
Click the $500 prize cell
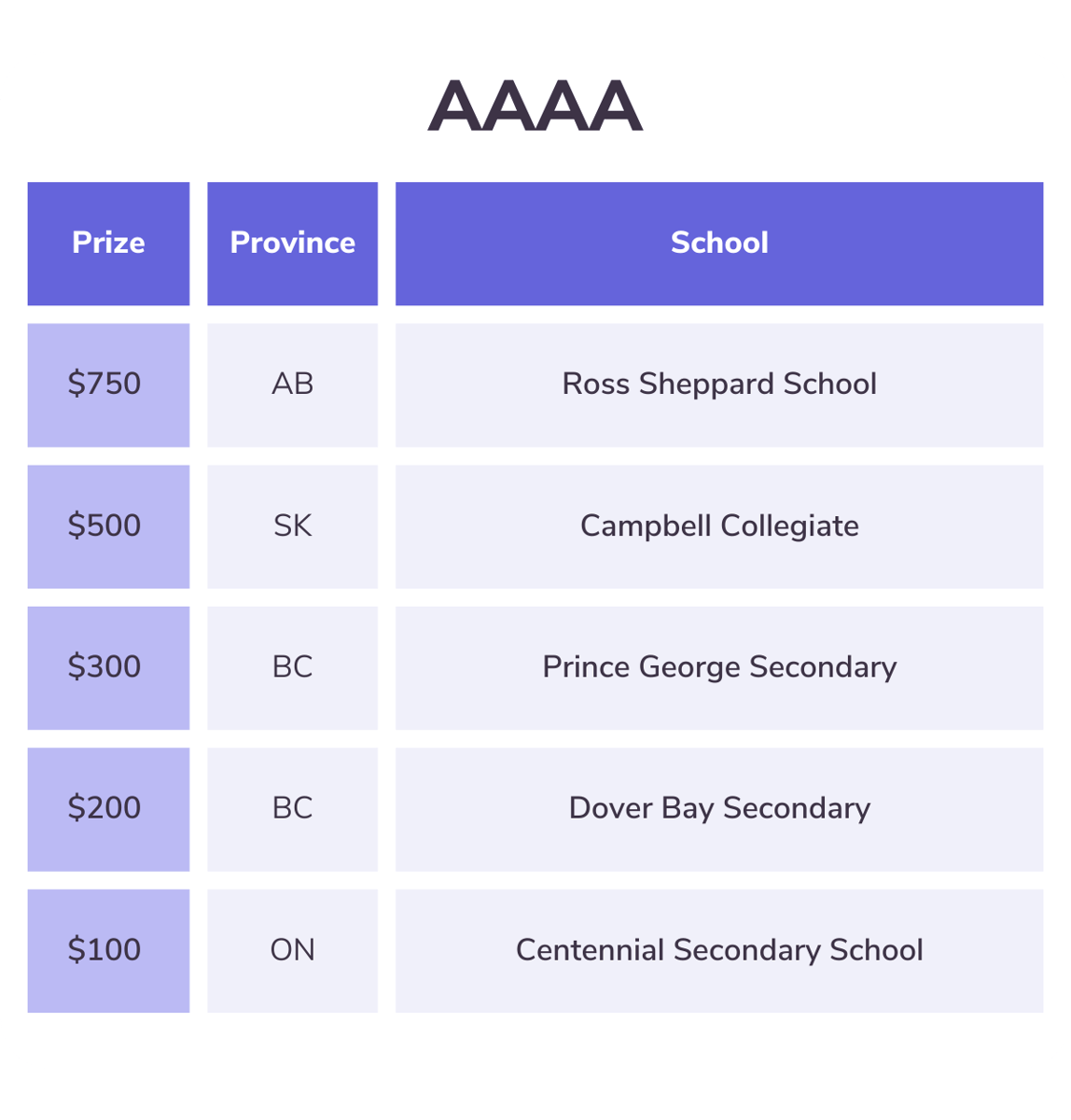tap(108, 526)
